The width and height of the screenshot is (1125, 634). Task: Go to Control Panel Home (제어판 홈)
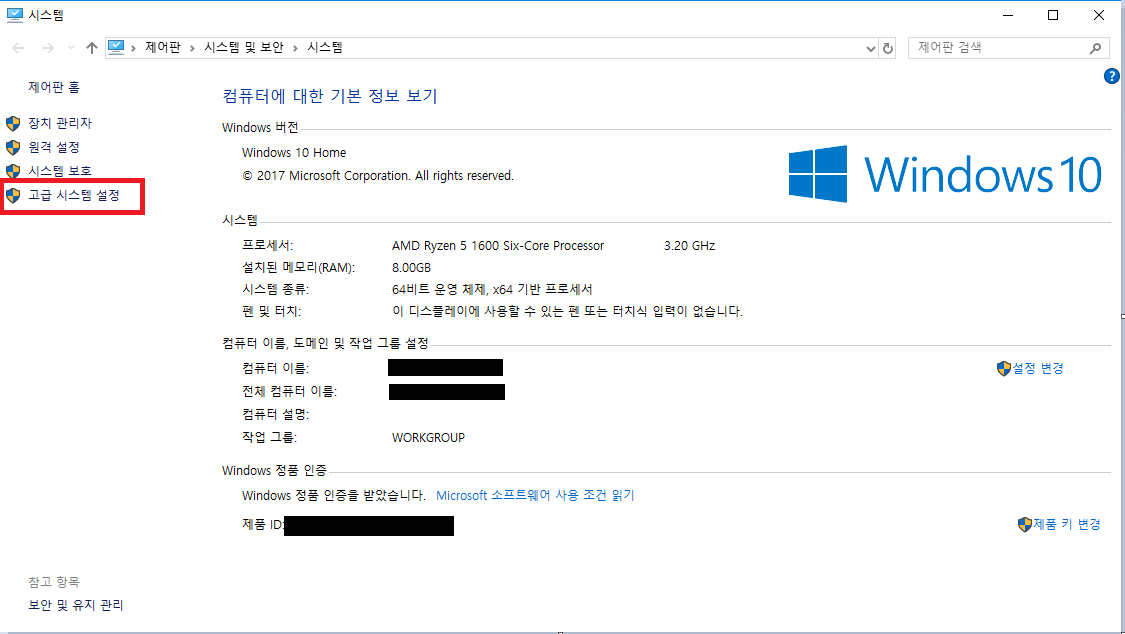pyautogui.click(x=55, y=87)
